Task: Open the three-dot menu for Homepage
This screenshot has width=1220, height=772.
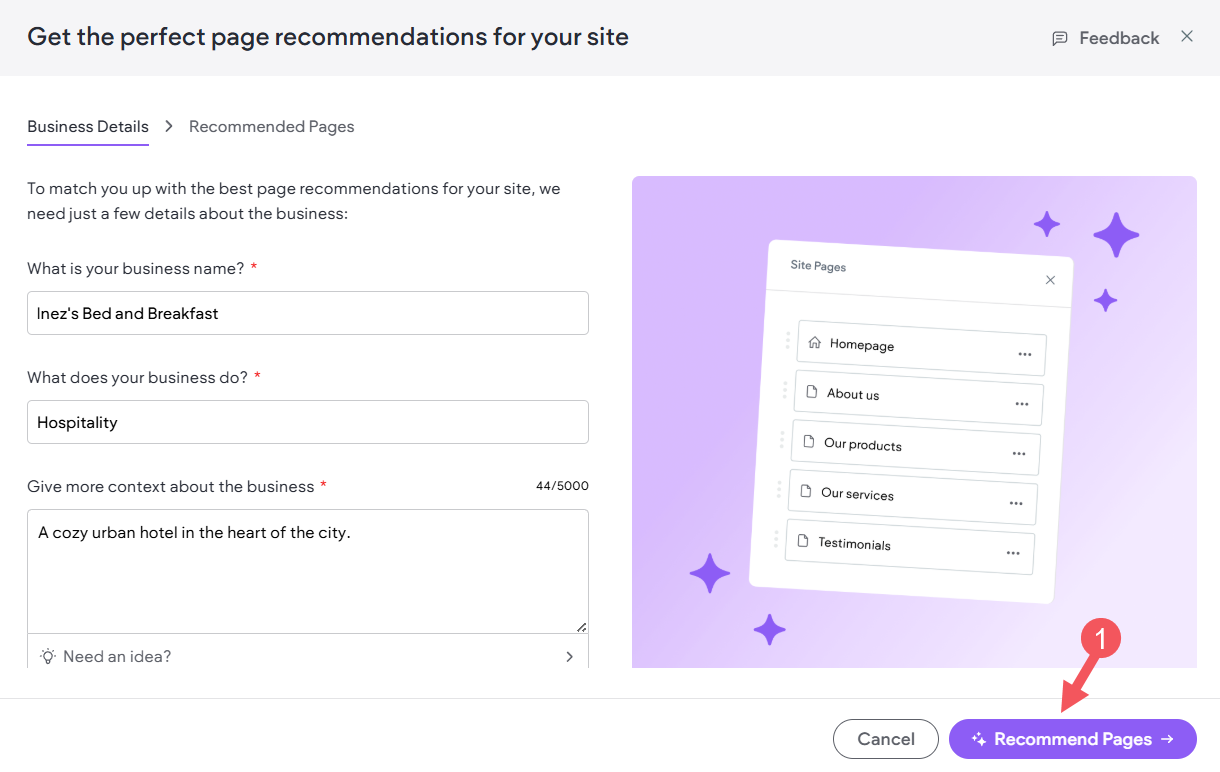Action: click(1025, 354)
